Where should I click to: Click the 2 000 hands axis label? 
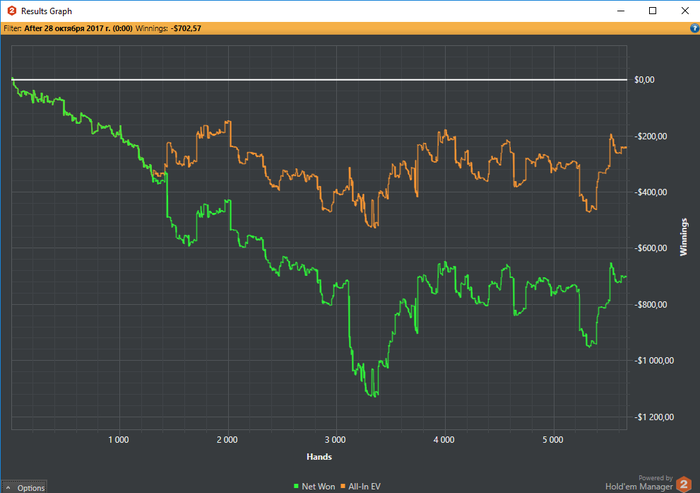point(227,440)
